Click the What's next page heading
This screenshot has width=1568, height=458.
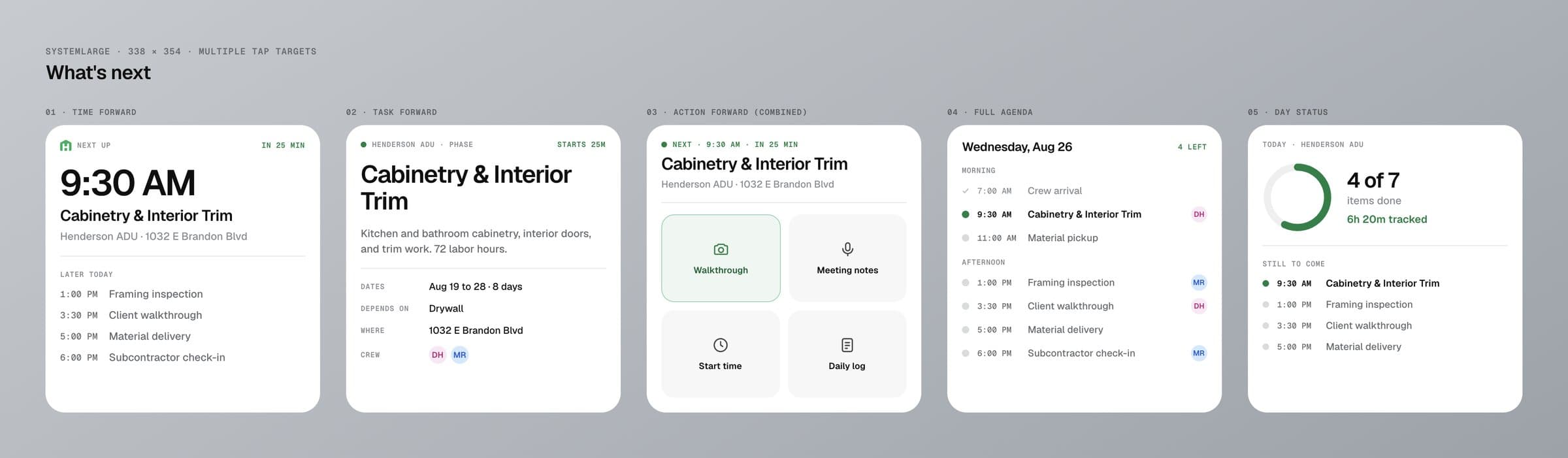[x=98, y=73]
